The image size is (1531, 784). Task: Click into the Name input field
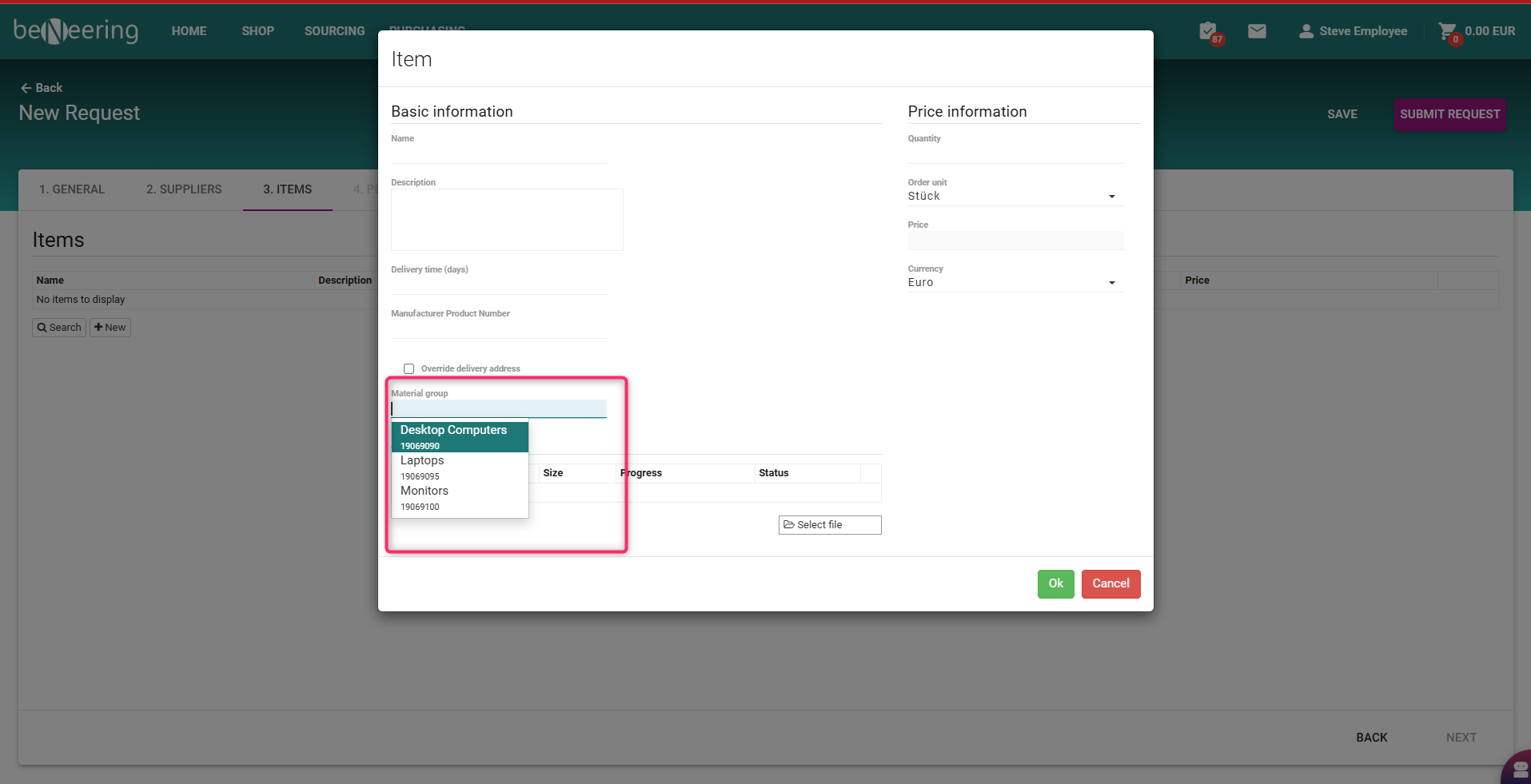499,153
